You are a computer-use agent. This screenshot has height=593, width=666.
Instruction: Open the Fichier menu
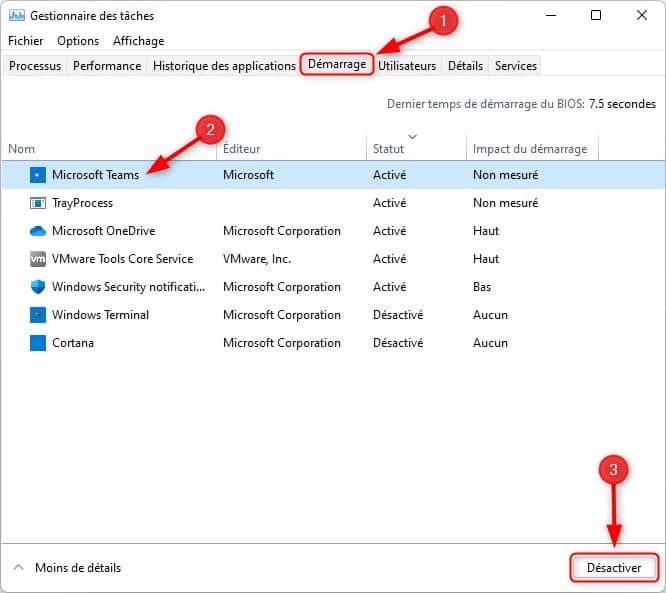(25, 41)
